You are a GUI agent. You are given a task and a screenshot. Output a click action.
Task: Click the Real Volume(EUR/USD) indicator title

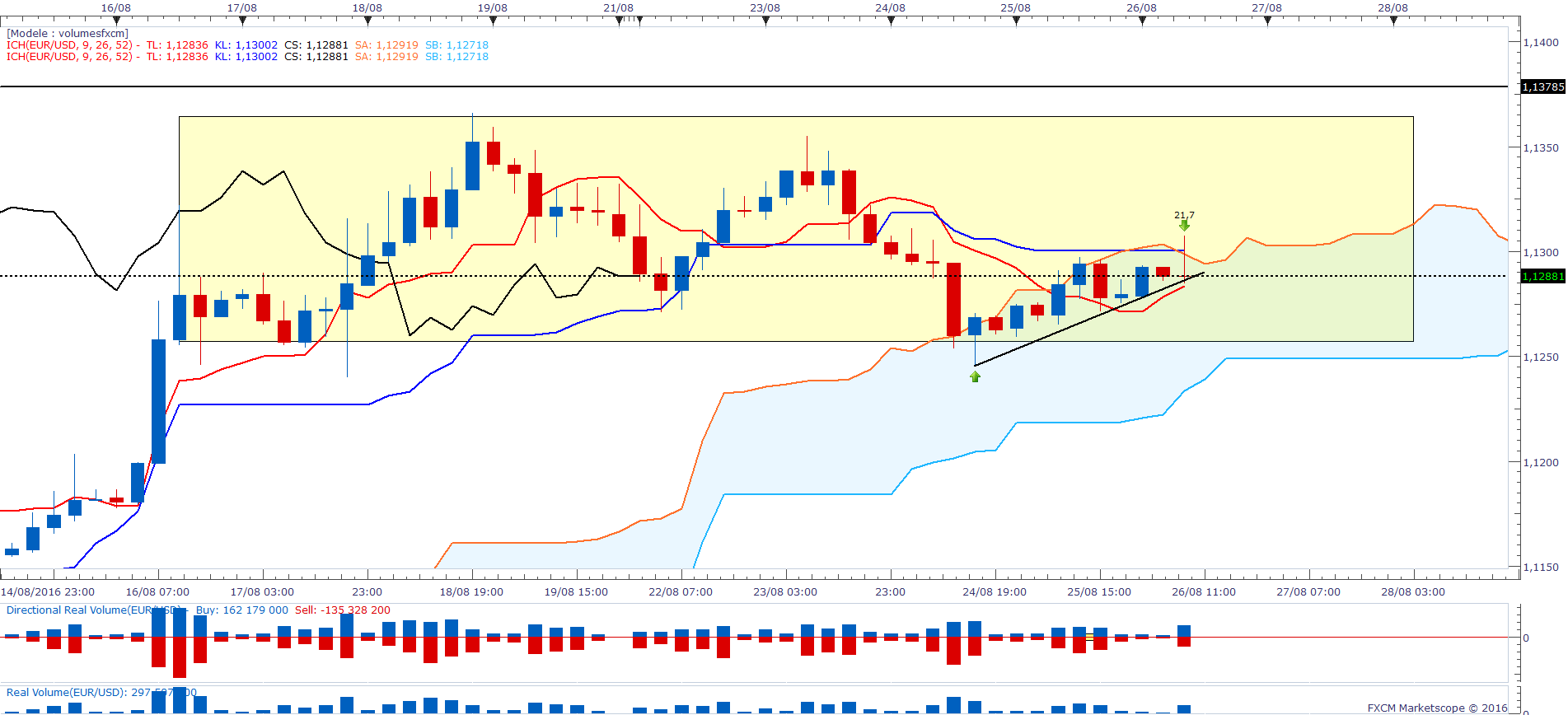[x=66, y=693]
